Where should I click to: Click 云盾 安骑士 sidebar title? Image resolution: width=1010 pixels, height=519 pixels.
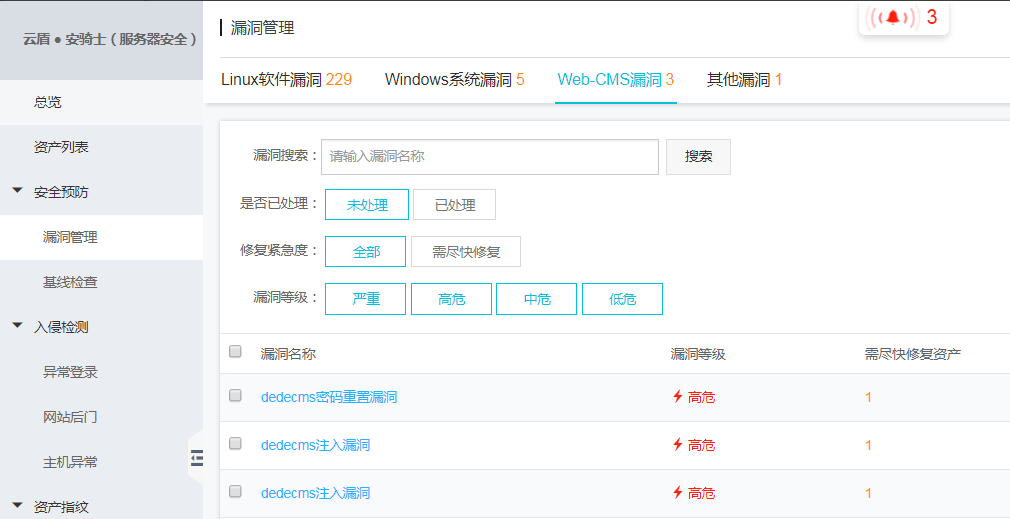[110, 39]
